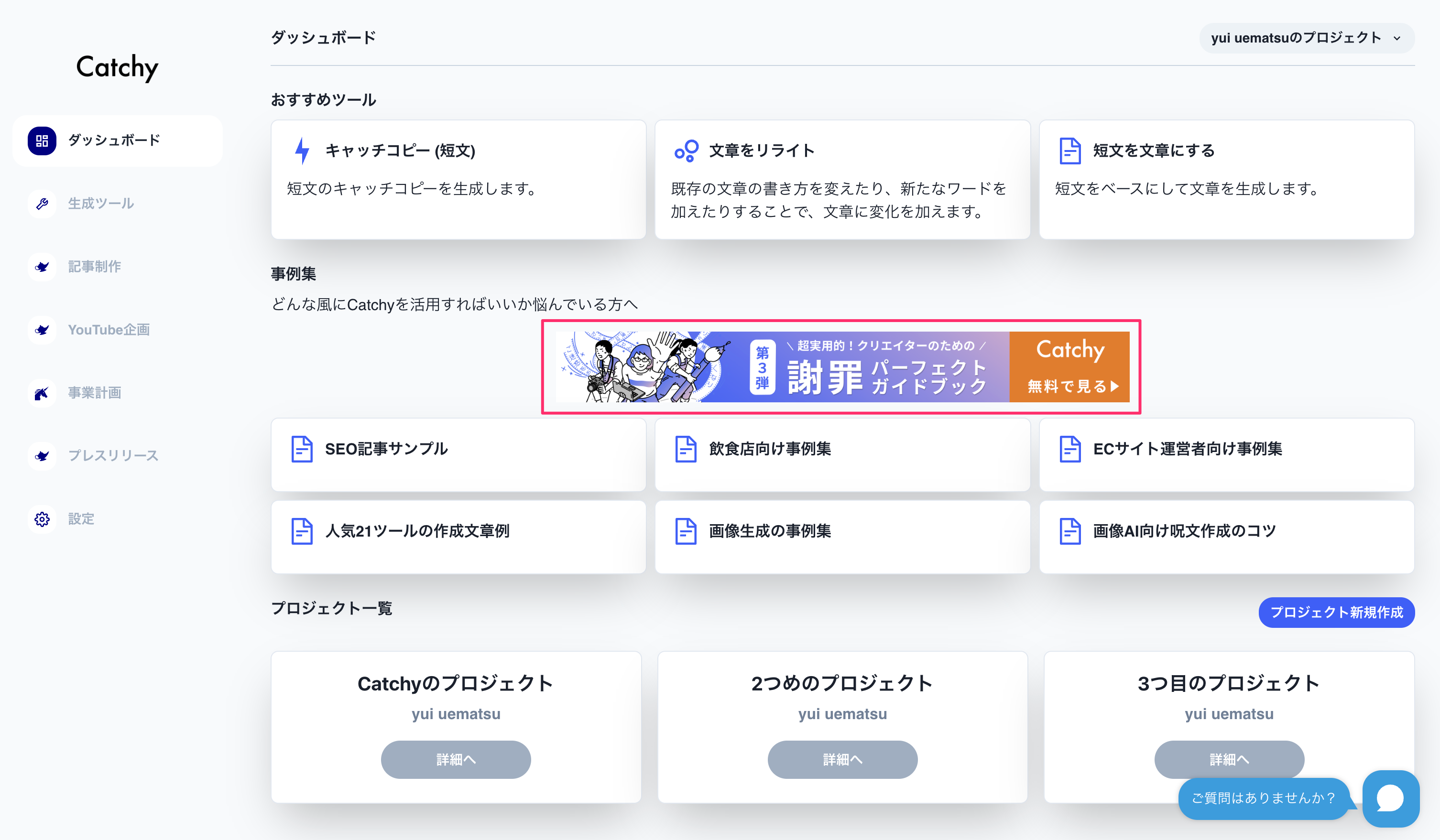This screenshot has height=840, width=1440.
Task: Open 記事制作 in the sidebar menu
Action: 94,267
